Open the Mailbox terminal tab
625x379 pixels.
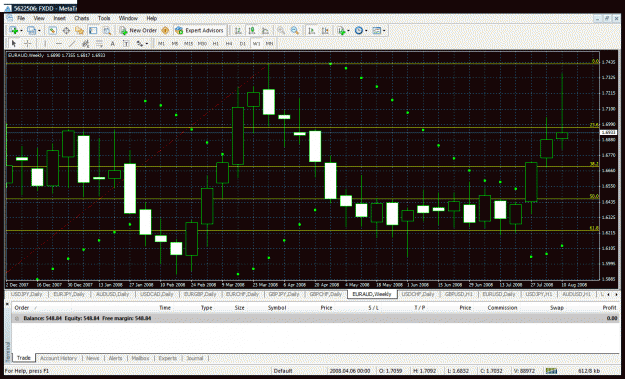[x=140, y=358]
